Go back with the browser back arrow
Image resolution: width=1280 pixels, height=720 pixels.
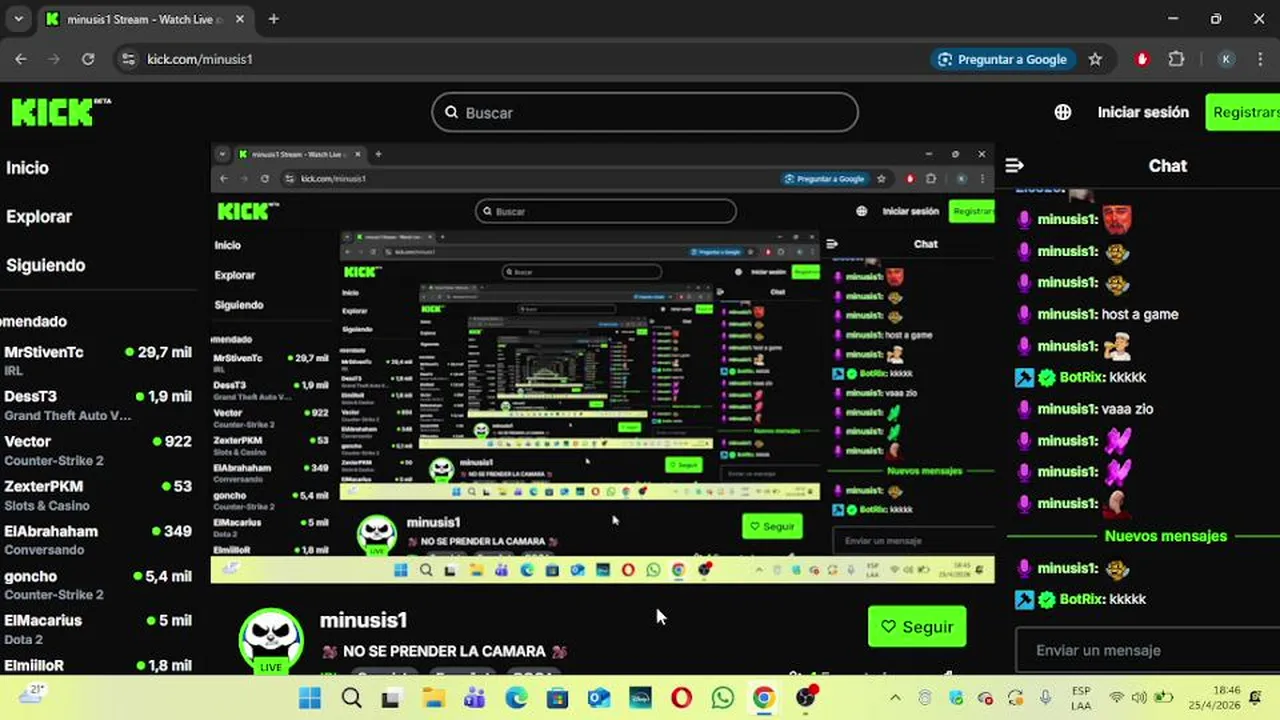(21, 59)
